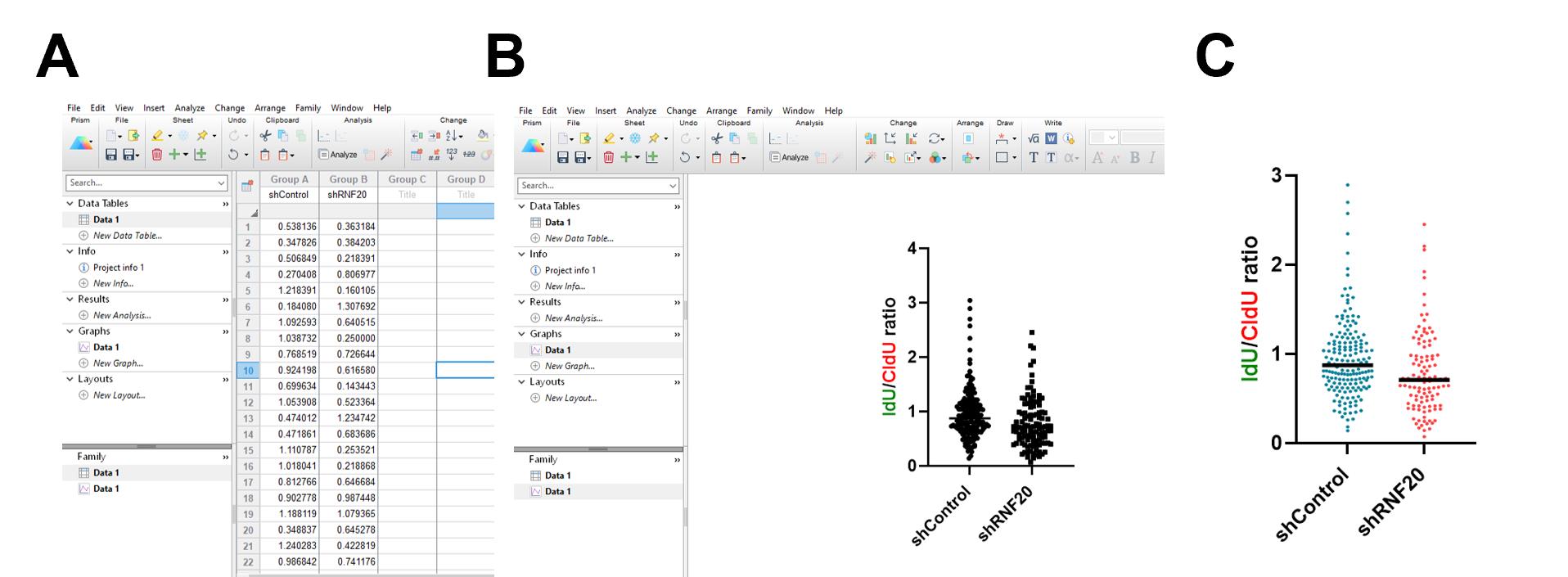
Task: Click the Cut scissors icon in panel A
Action: pyautogui.click(x=265, y=136)
